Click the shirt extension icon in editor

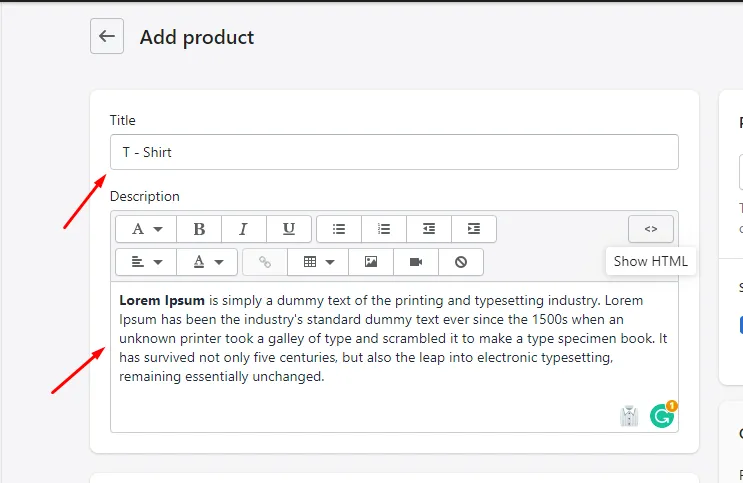tap(629, 416)
